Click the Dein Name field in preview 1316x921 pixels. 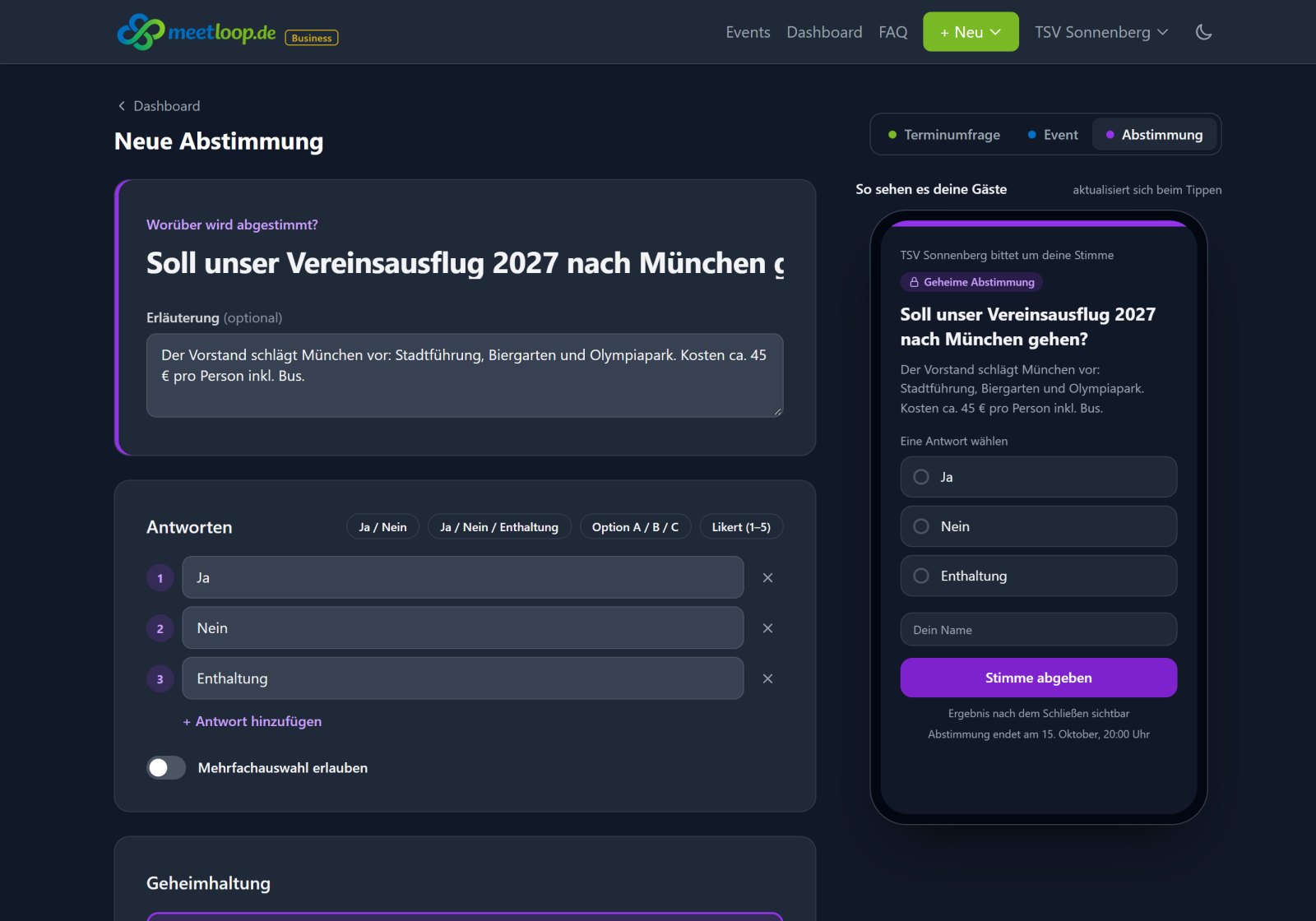point(1038,630)
